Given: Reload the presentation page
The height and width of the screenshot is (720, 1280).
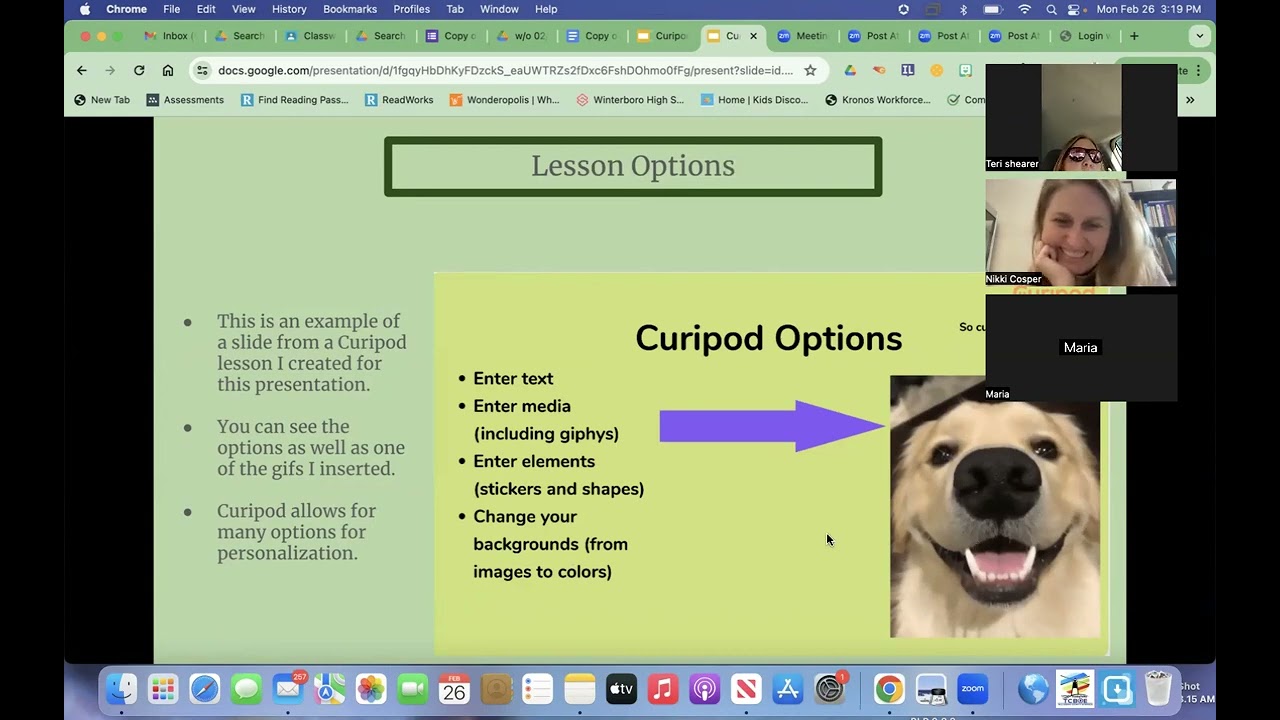Looking at the screenshot, I should pos(139,70).
